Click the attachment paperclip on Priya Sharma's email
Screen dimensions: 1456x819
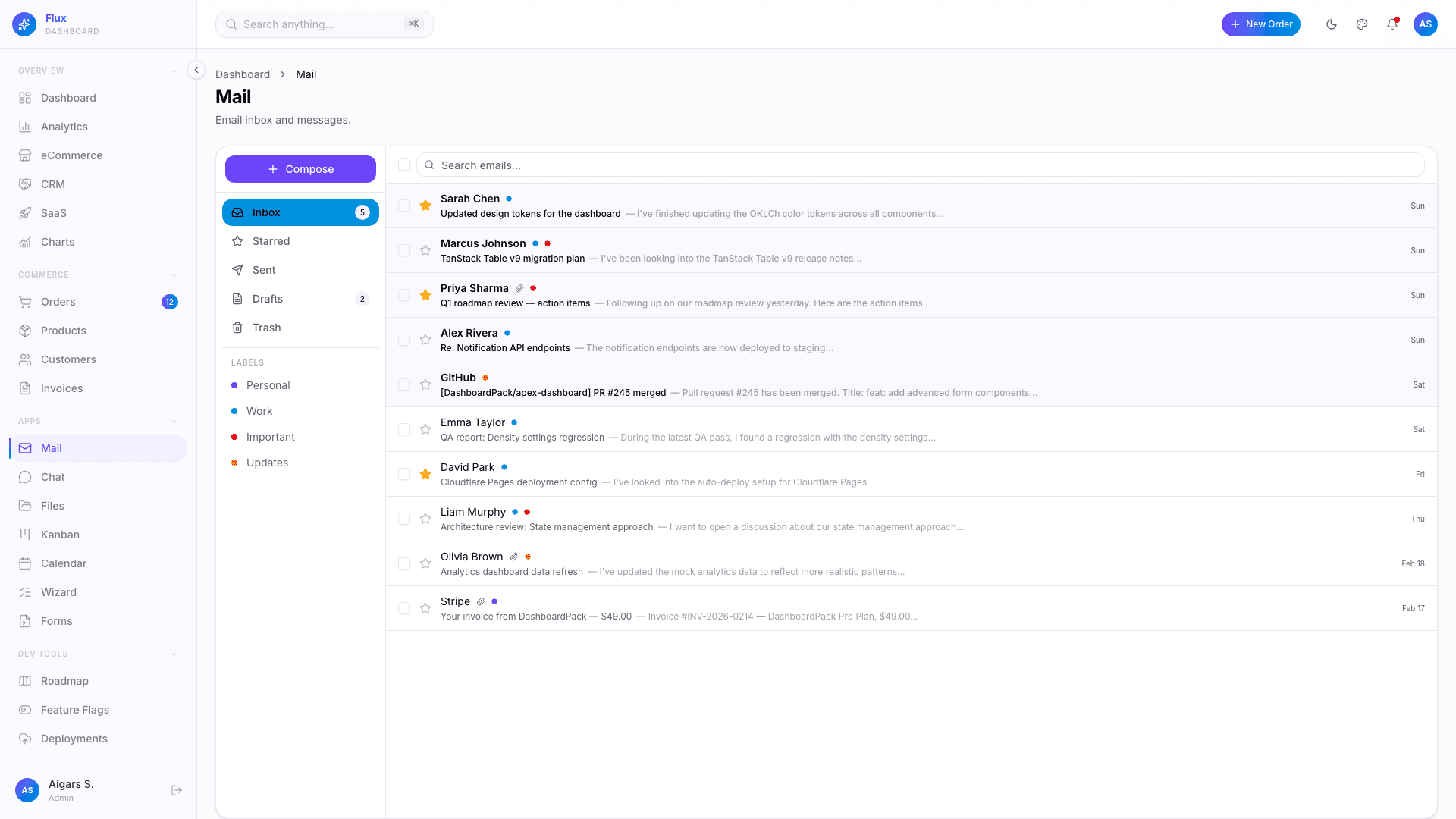click(519, 288)
